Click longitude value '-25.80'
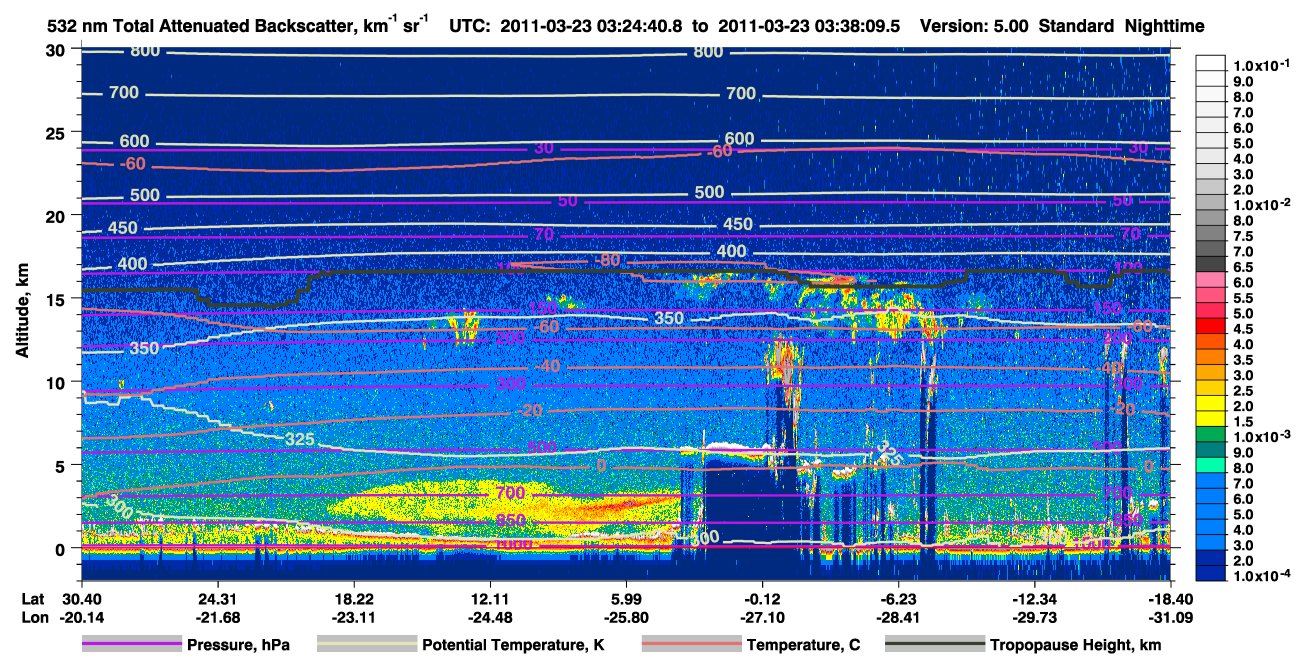Viewport: 1300px width, 667px height. [x=626, y=618]
